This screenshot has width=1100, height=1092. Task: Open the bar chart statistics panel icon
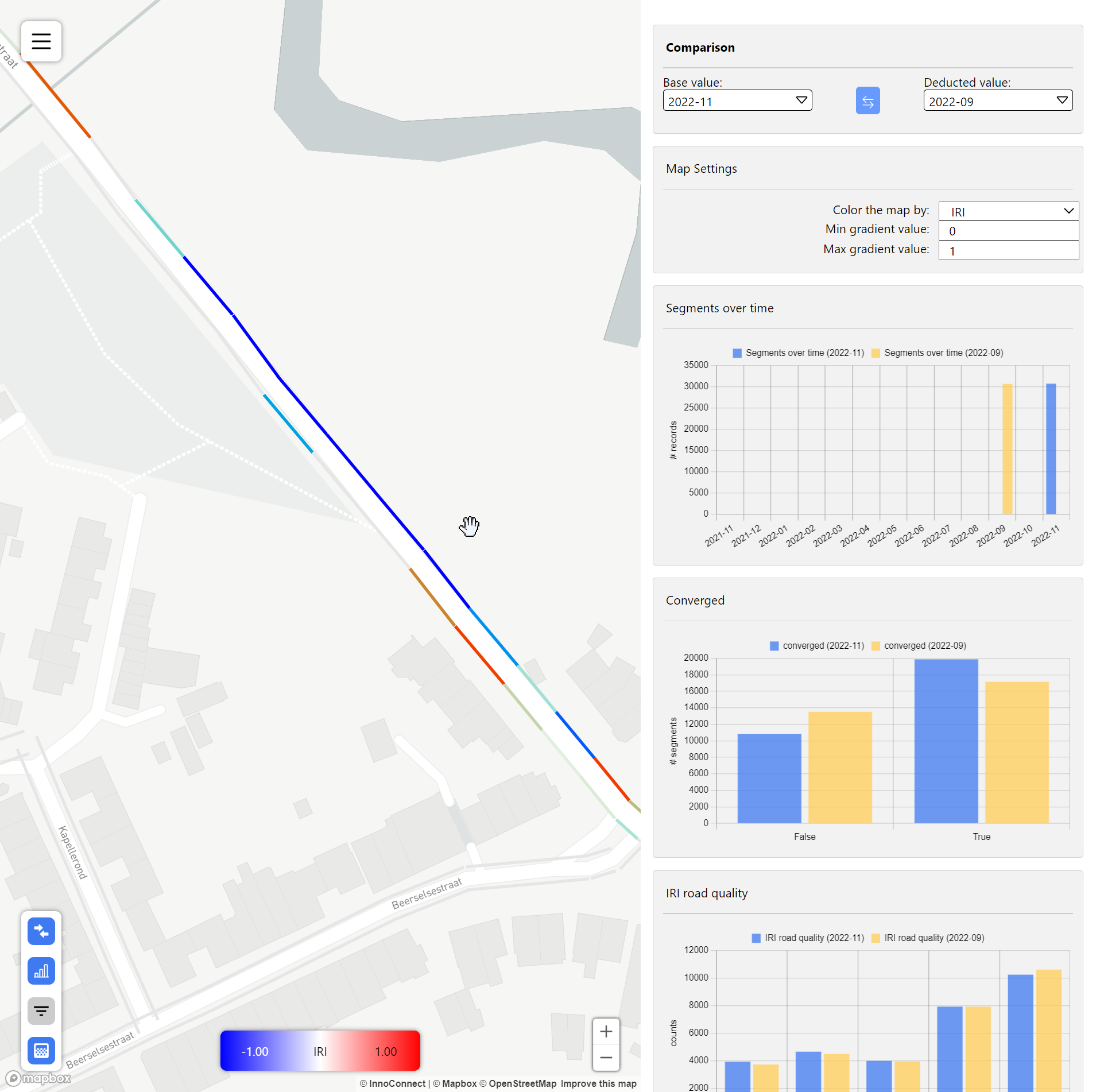coord(41,971)
